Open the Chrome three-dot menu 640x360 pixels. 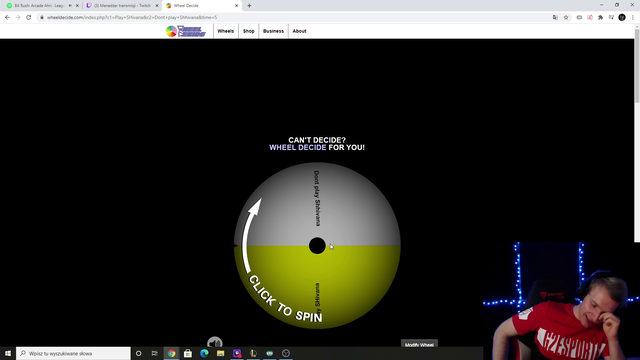point(633,18)
